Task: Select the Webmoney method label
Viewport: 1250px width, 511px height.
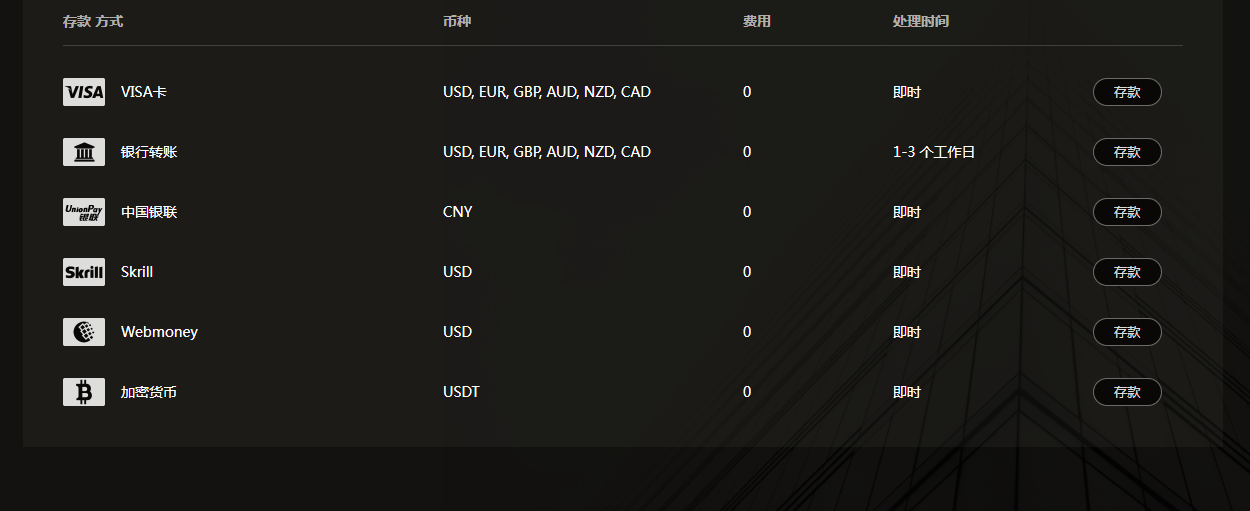Action: (159, 332)
